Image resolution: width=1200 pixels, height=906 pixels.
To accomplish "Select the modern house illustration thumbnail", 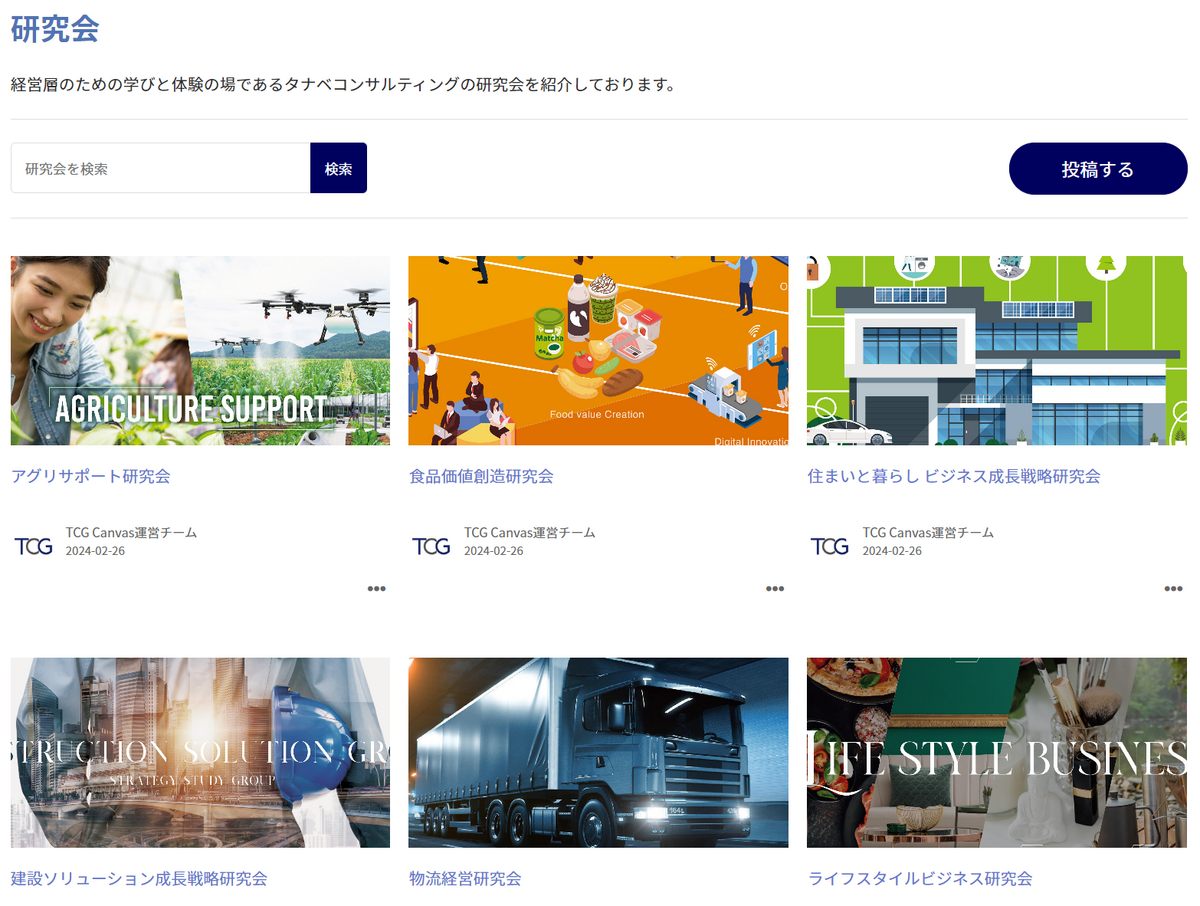I will coord(997,350).
